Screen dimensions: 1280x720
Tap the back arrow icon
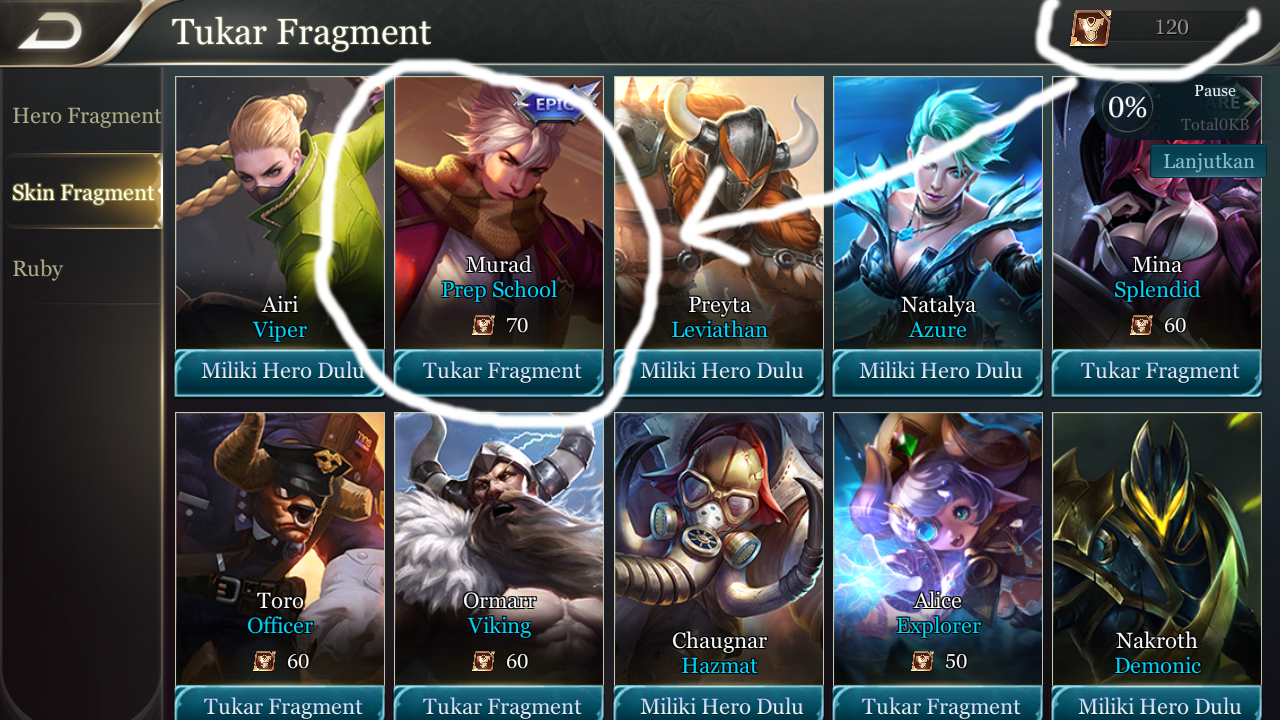50,31
